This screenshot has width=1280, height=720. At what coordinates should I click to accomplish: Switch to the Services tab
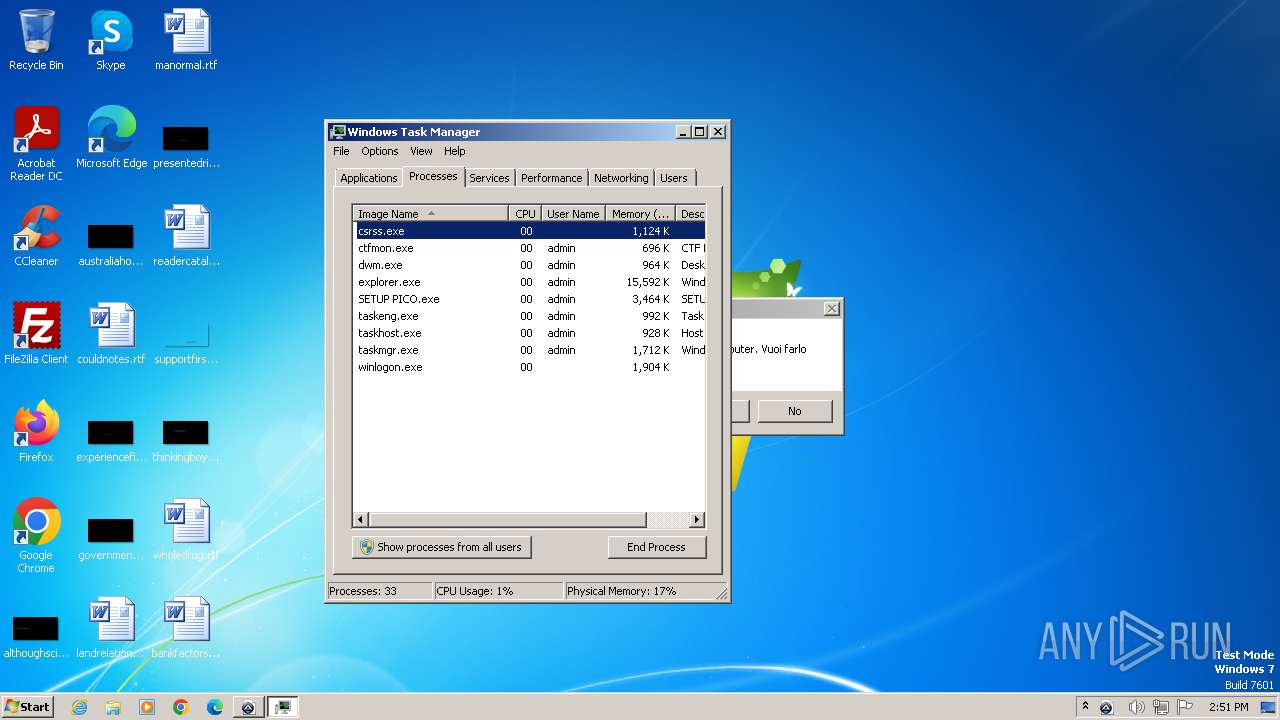(489, 178)
